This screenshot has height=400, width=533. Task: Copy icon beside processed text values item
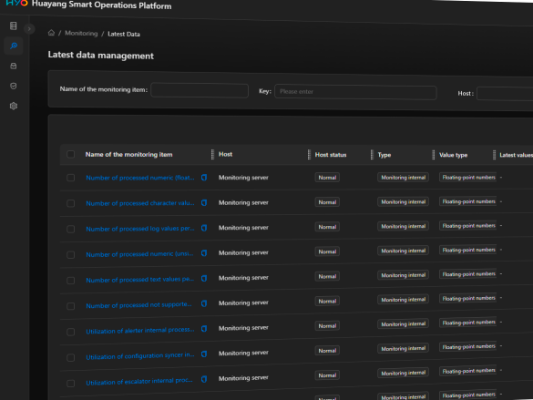(204, 278)
